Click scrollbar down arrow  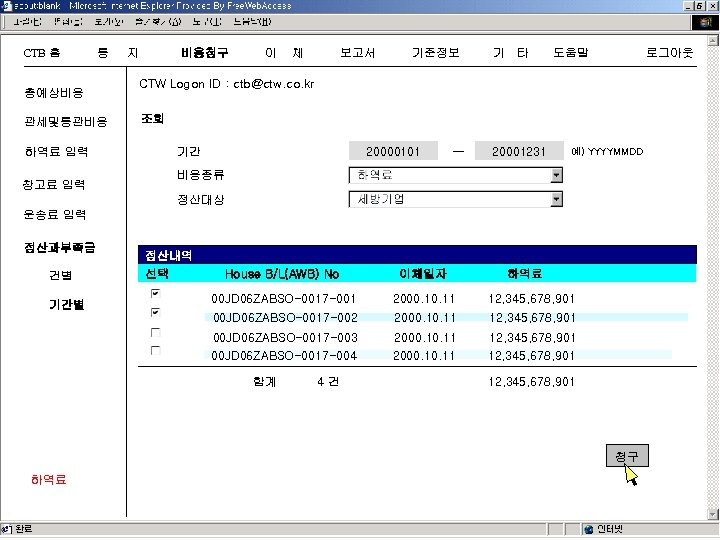click(x=713, y=514)
